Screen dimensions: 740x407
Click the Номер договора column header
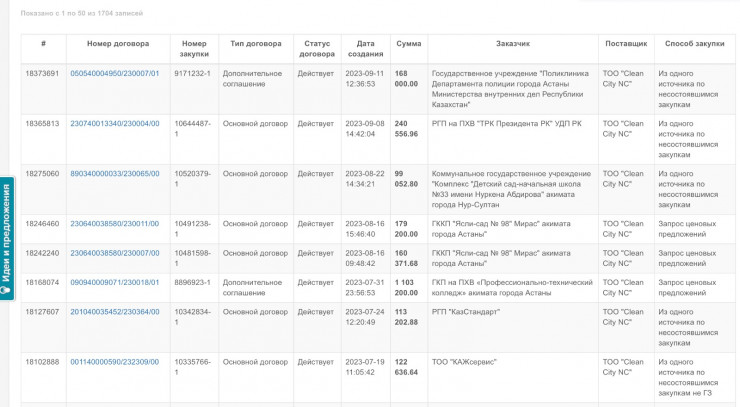tap(118, 44)
